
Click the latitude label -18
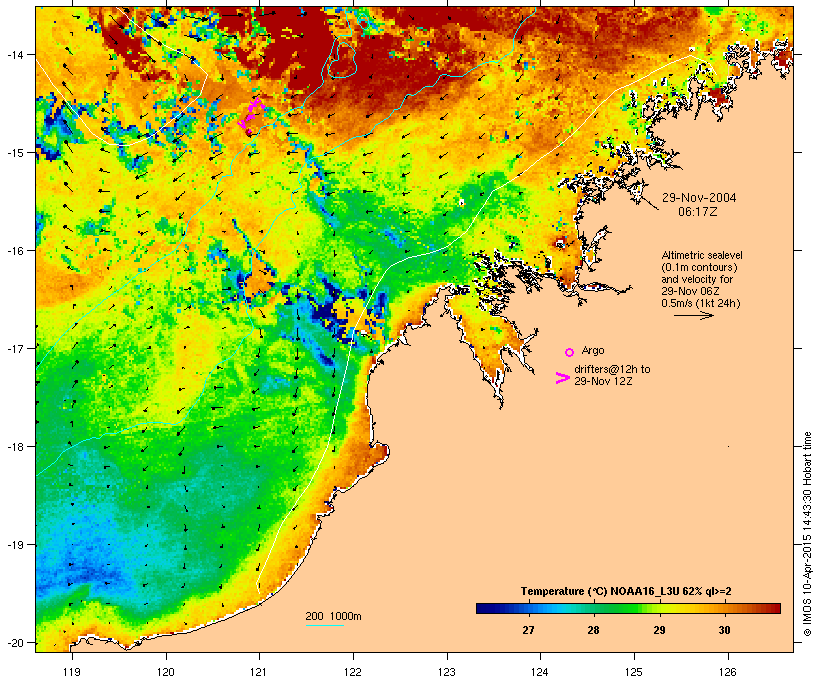click(x=14, y=447)
